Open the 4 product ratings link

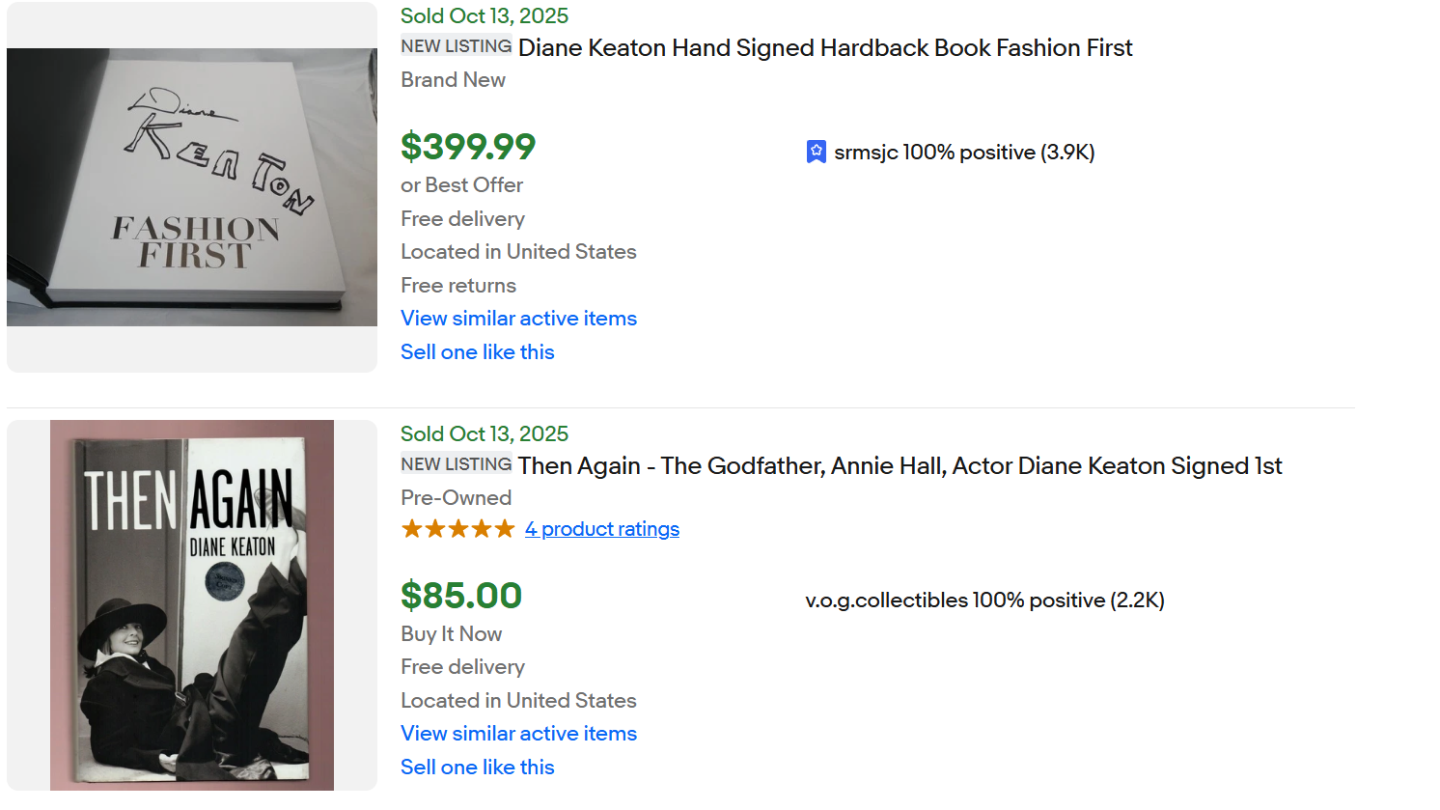(602, 529)
